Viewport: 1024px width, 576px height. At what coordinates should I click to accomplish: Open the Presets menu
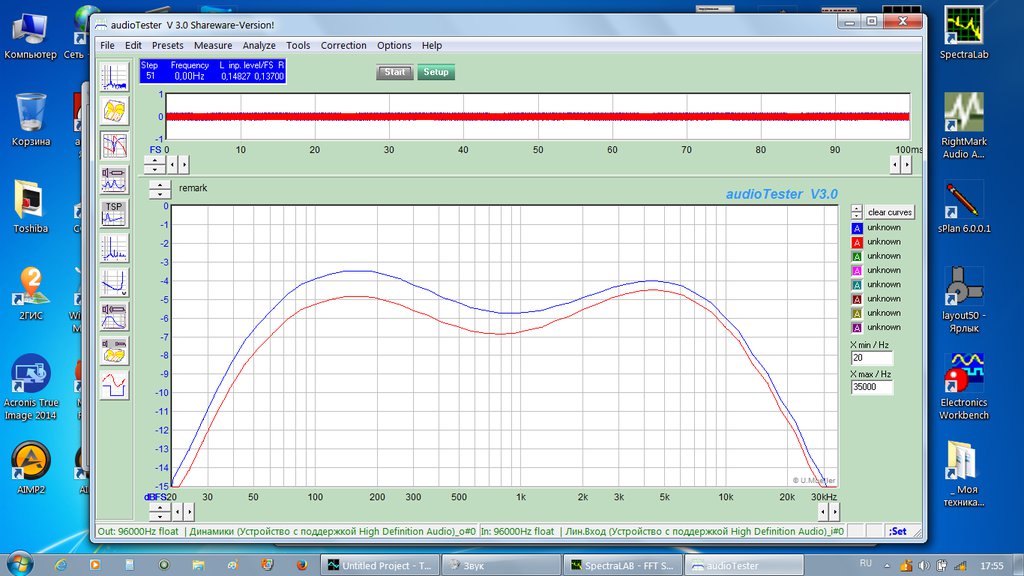pyautogui.click(x=167, y=45)
